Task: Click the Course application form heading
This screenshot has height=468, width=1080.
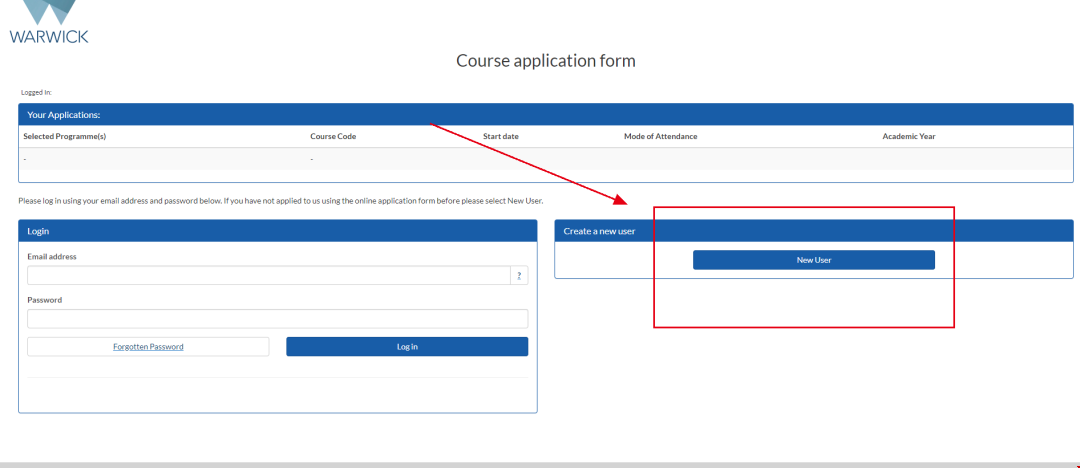Action: pyautogui.click(x=545, y=61)
